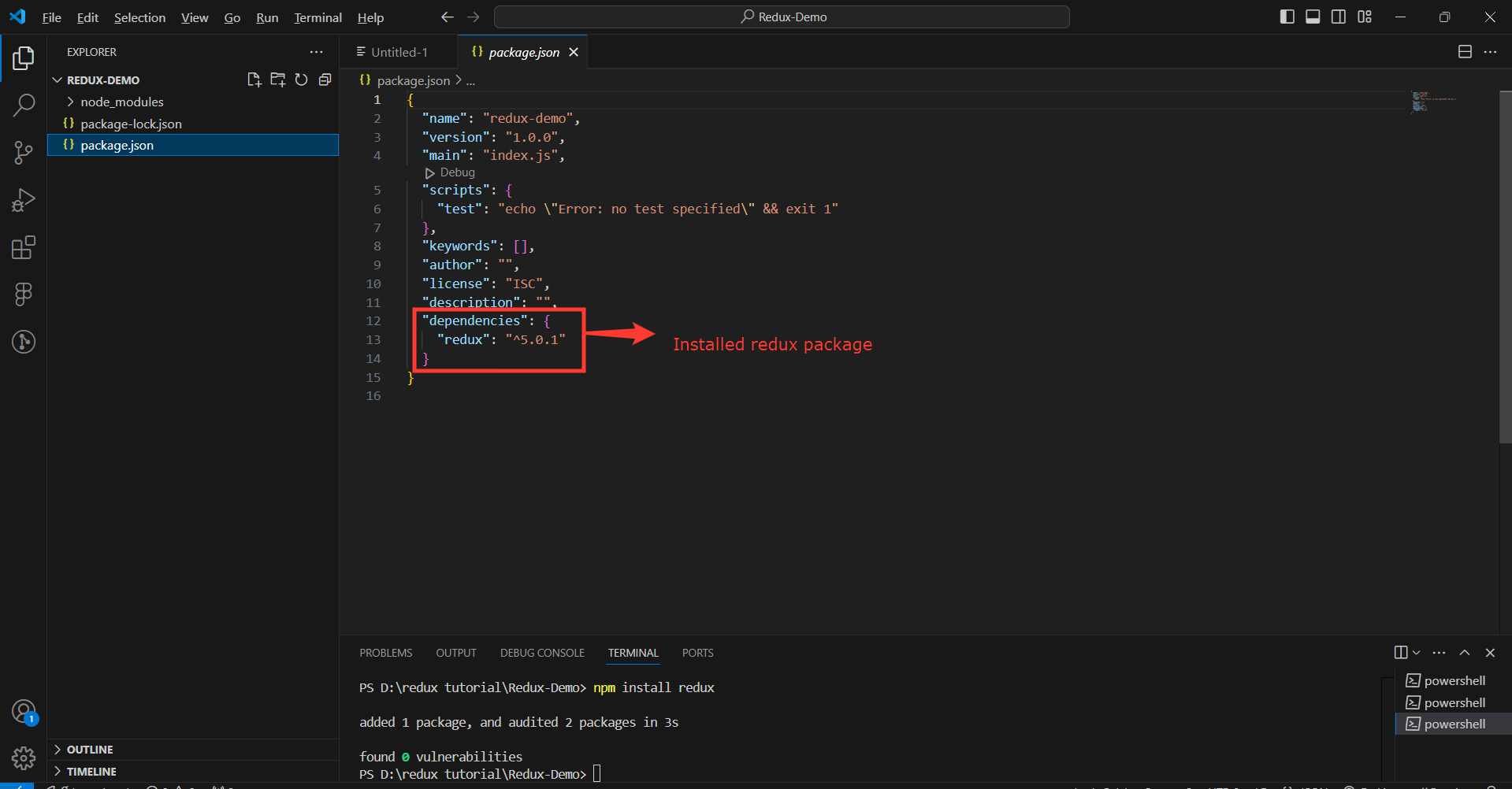Open the Explorer view in activity bar
The height and width of the screenshot is (789, 1512).
click(24, 58)
